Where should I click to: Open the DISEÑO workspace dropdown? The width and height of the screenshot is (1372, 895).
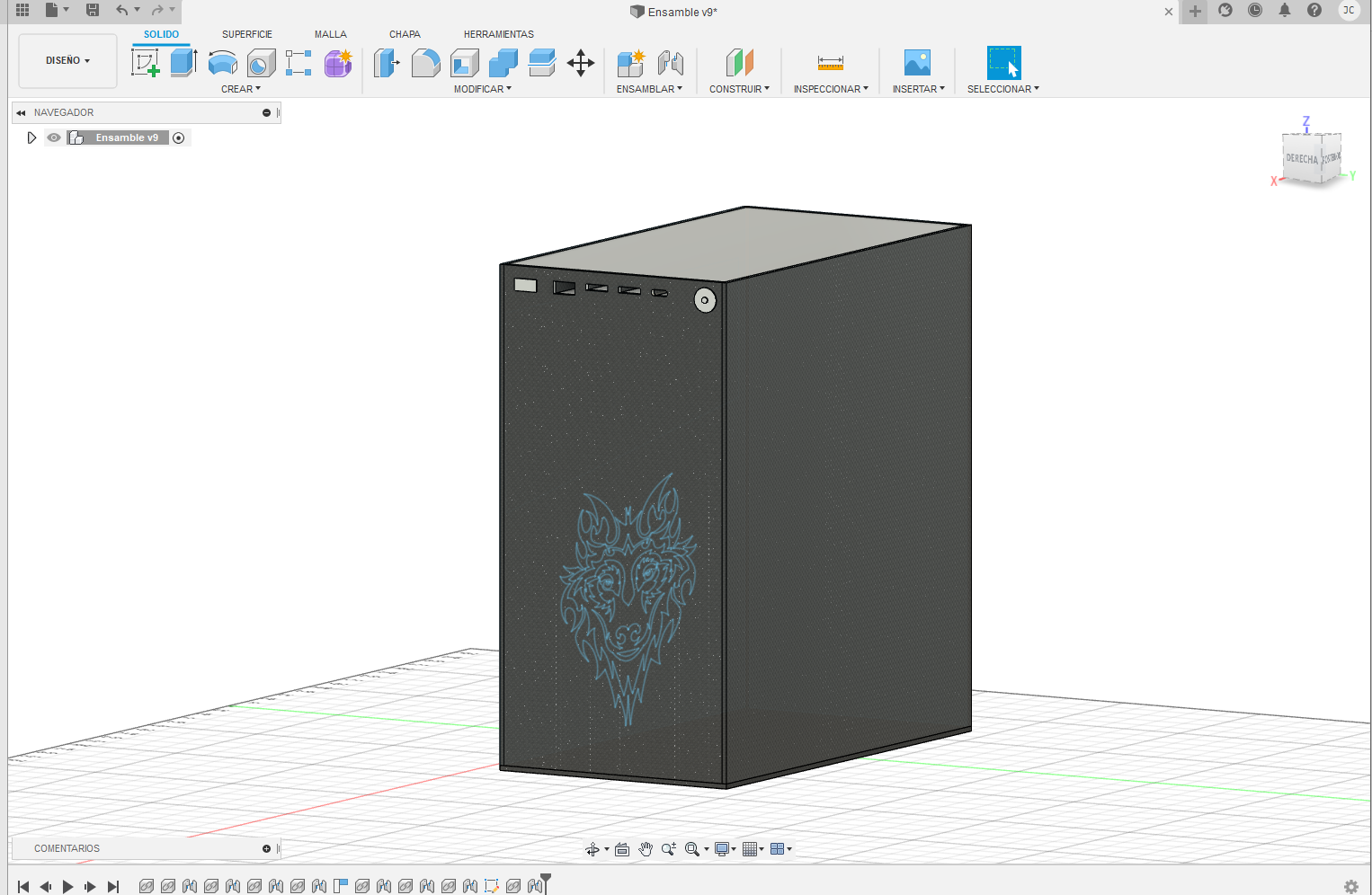click(67, 60)
